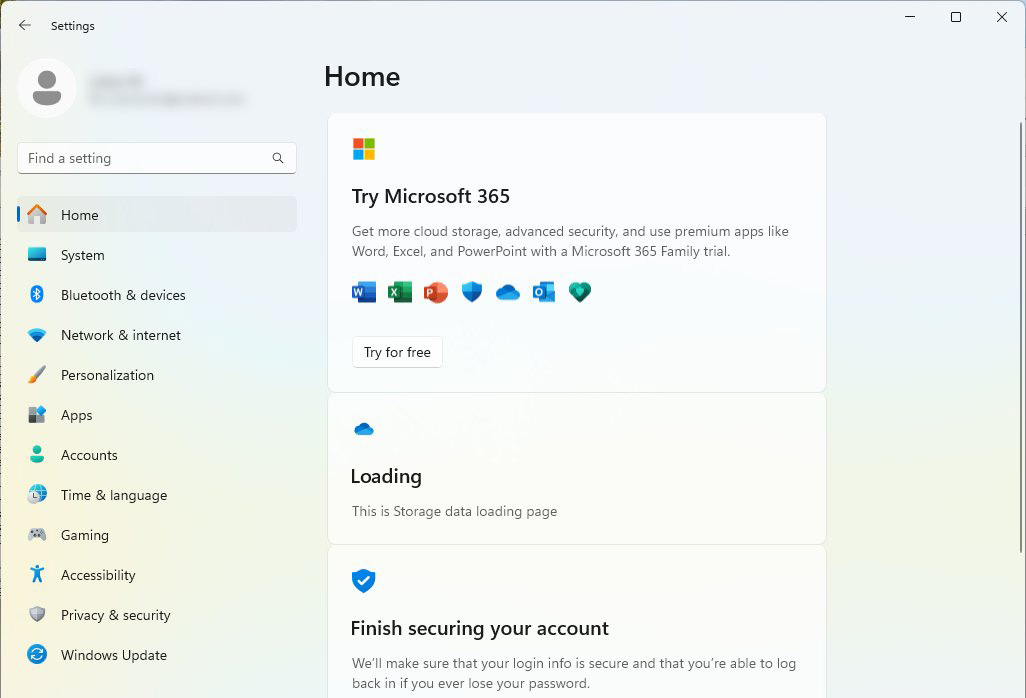Click the Defender shield app icon

(x=472, y=292)
